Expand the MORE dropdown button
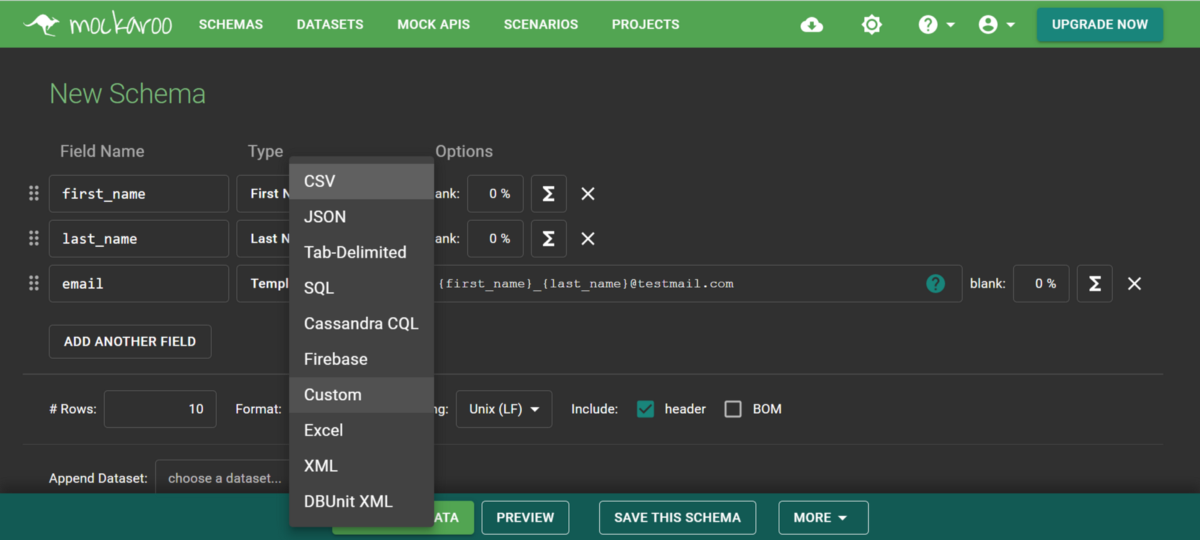This screenshot has height=540, width=1200. coord(822,517)
